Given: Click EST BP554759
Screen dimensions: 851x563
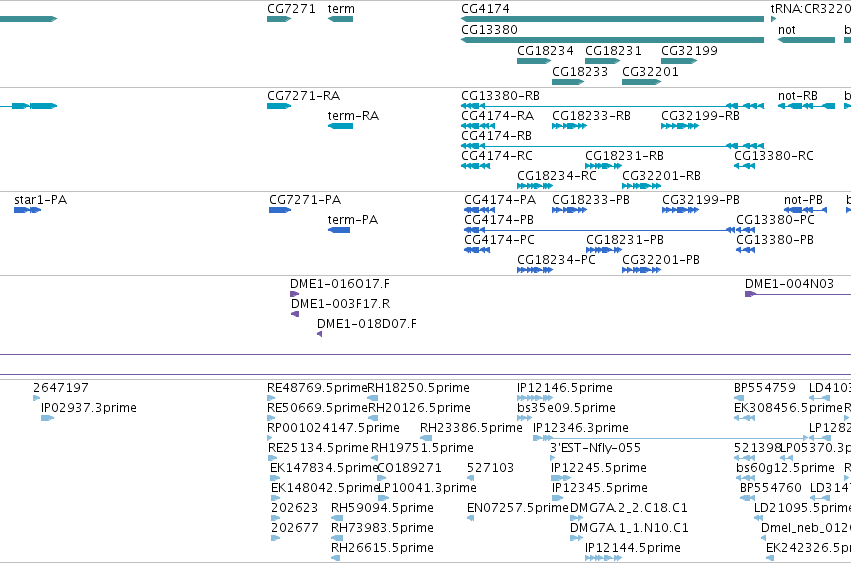Looking at the screenshot, I should click(x=764, y=388).
